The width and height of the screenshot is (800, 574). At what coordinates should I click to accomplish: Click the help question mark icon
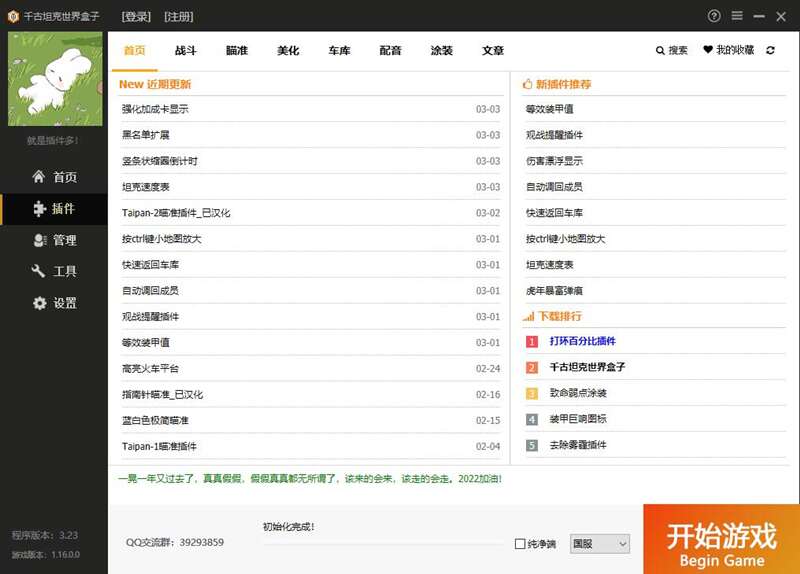714,16
